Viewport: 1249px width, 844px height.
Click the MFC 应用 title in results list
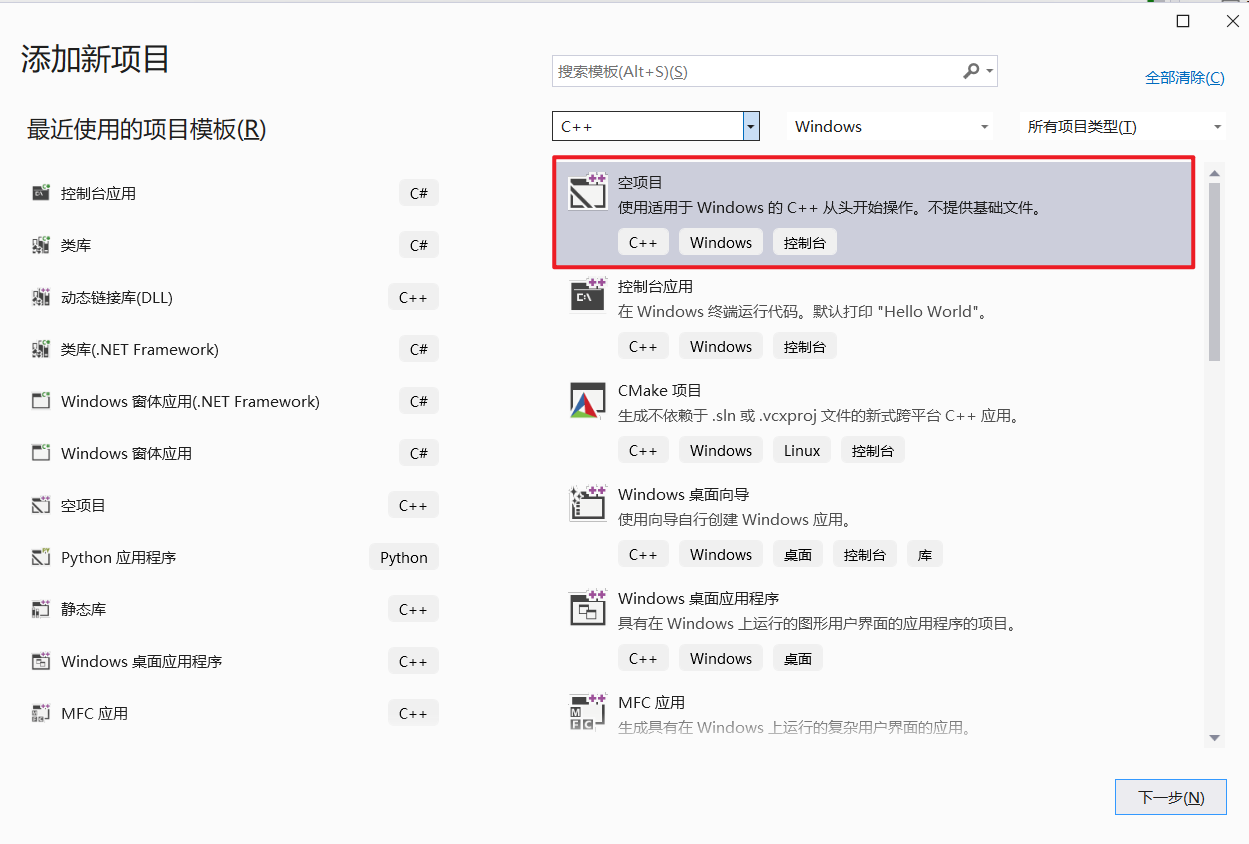point(651,702)
